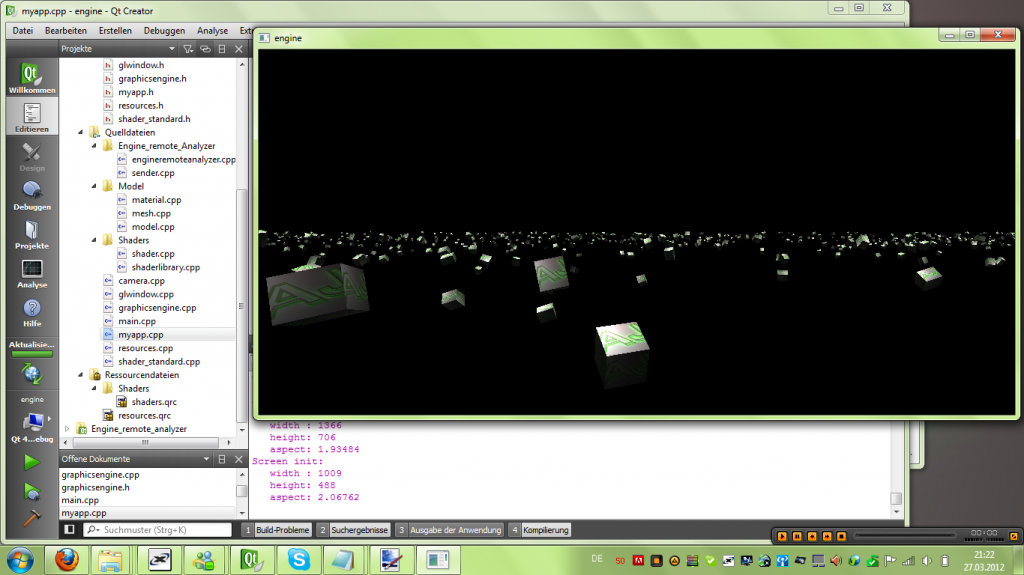Open the Willkommen (Welcome) mode
The image size is (1024, 575).
(31, 77)
